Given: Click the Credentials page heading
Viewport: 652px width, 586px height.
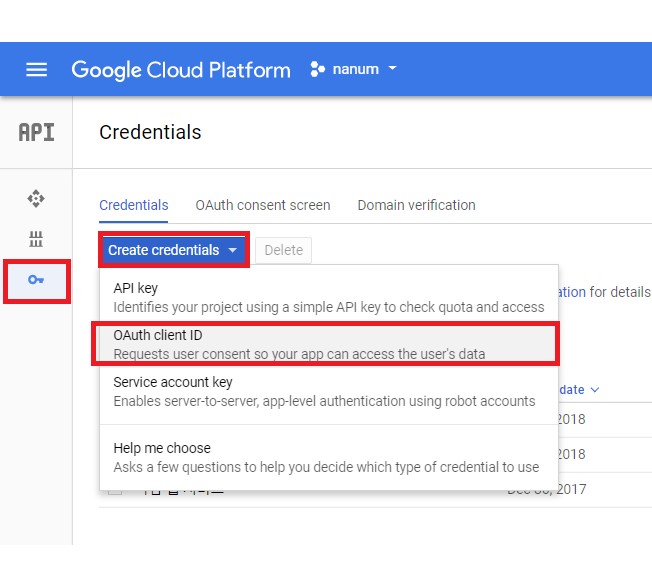Looking at the screenshot, I should click(150, 132).
